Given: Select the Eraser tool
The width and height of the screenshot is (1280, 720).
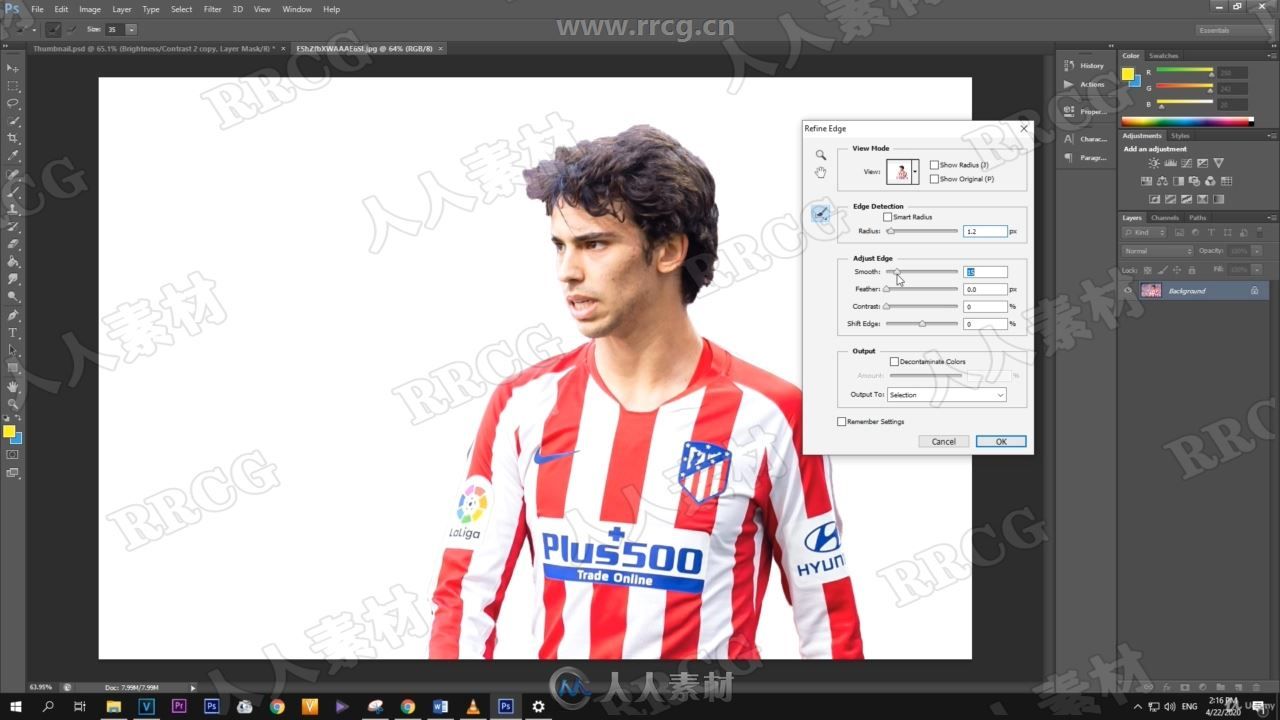Looking at the screenshot, I should point(13,244).
